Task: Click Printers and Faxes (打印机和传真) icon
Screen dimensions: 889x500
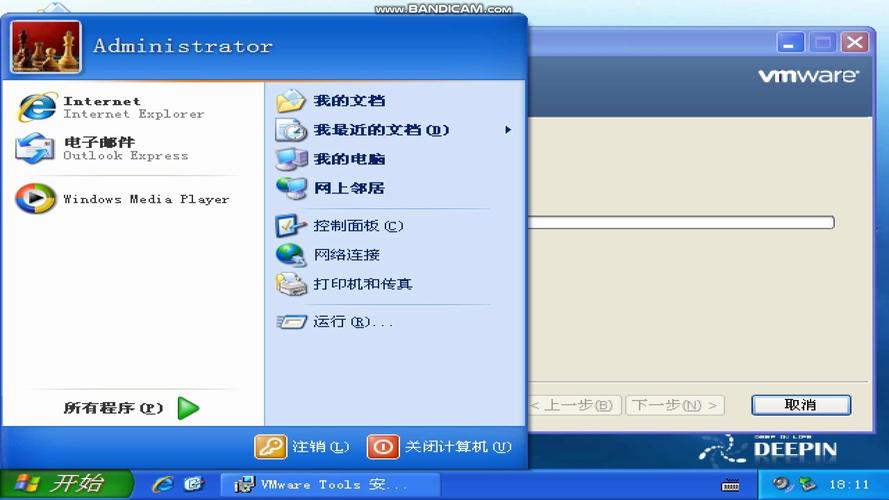Action: (291, 284)
